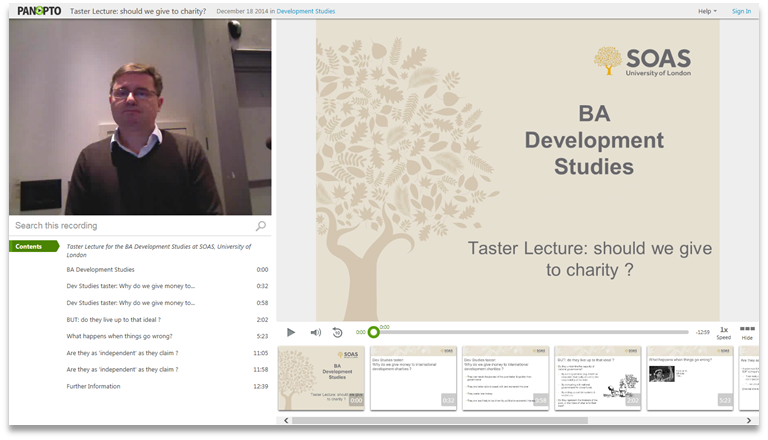Change playback speed 1x

[x=723, y=333]
